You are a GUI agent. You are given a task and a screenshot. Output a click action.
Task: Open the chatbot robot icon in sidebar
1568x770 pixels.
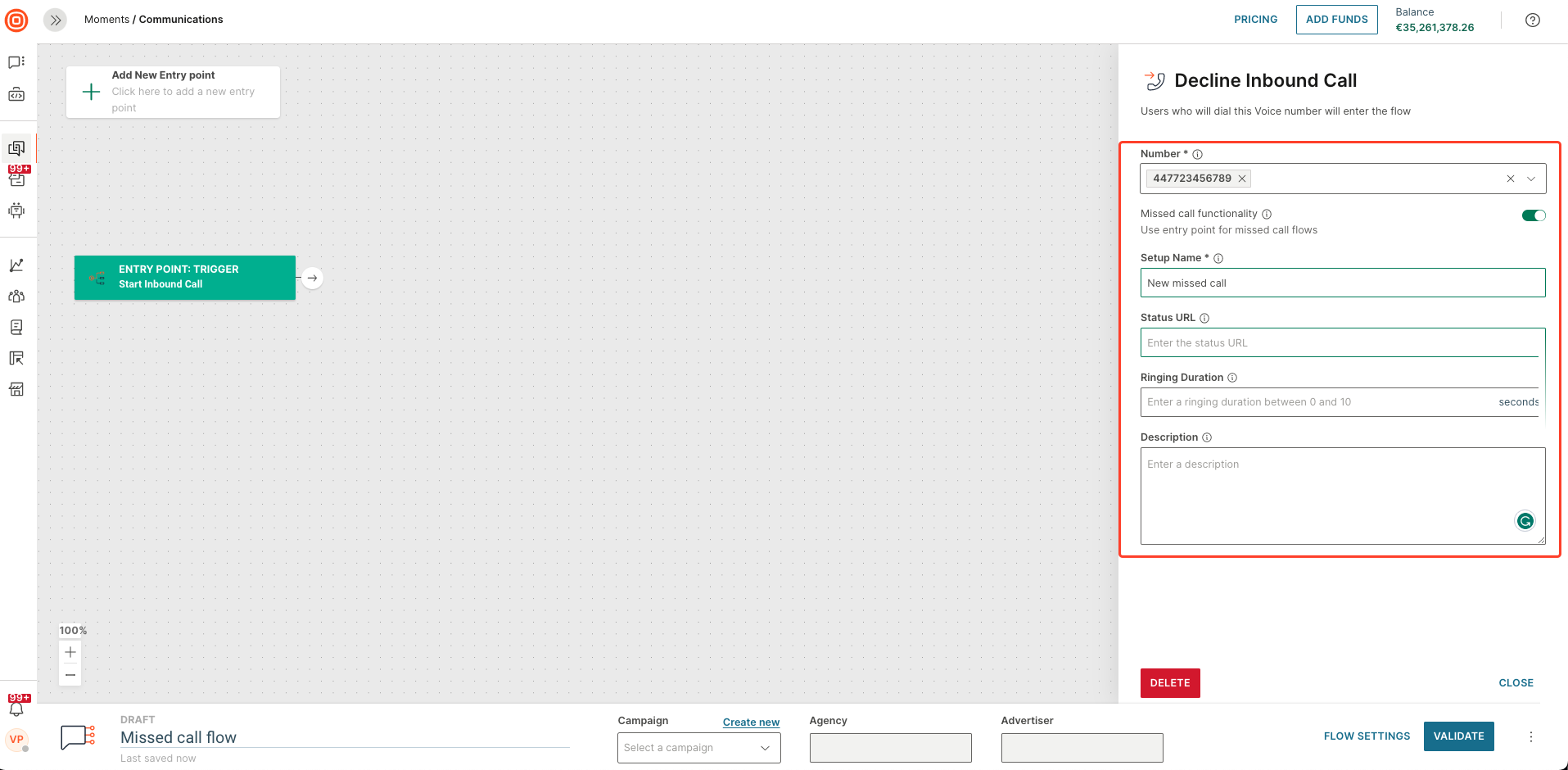coord(16,211)
